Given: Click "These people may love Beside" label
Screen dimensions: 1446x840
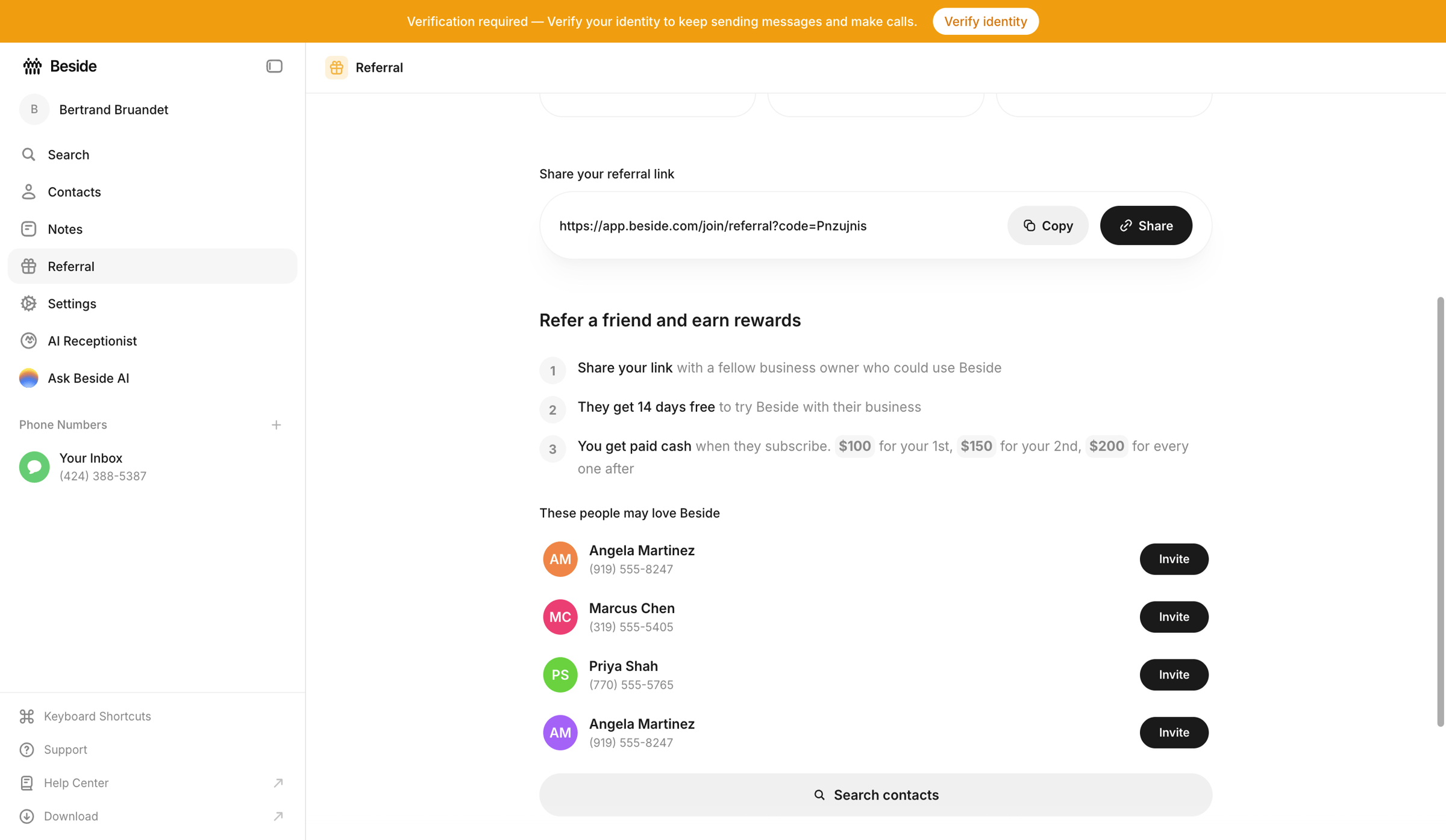Looking at the screenshot, I should point(630,513).
